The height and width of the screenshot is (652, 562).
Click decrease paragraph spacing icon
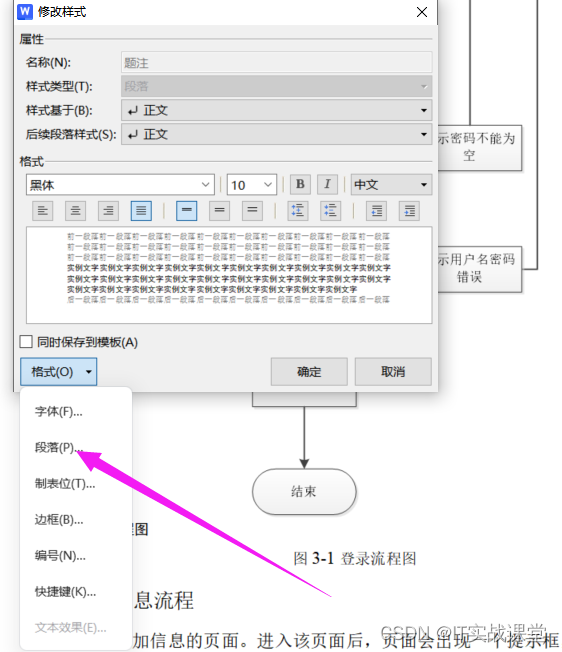[331, 211]
